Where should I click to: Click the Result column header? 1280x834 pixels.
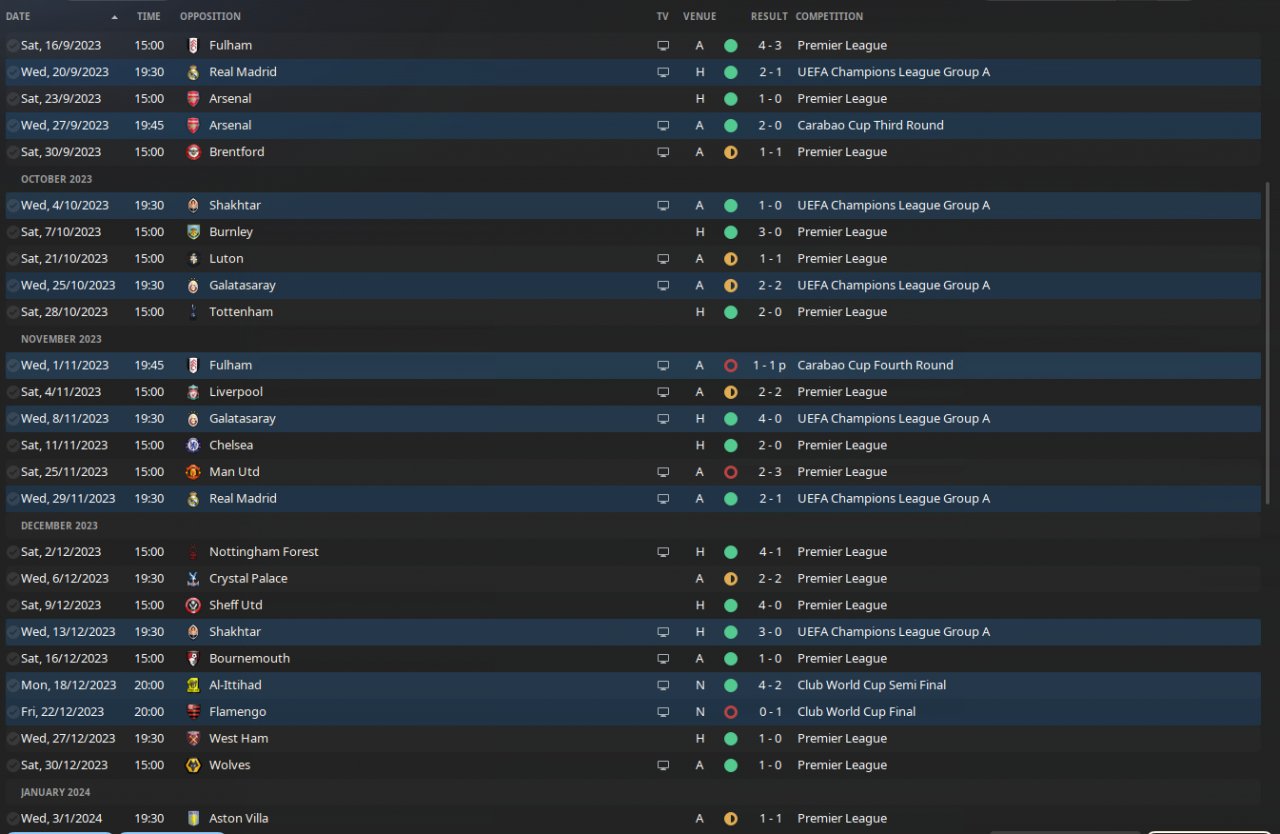click(x=769, y=16)
